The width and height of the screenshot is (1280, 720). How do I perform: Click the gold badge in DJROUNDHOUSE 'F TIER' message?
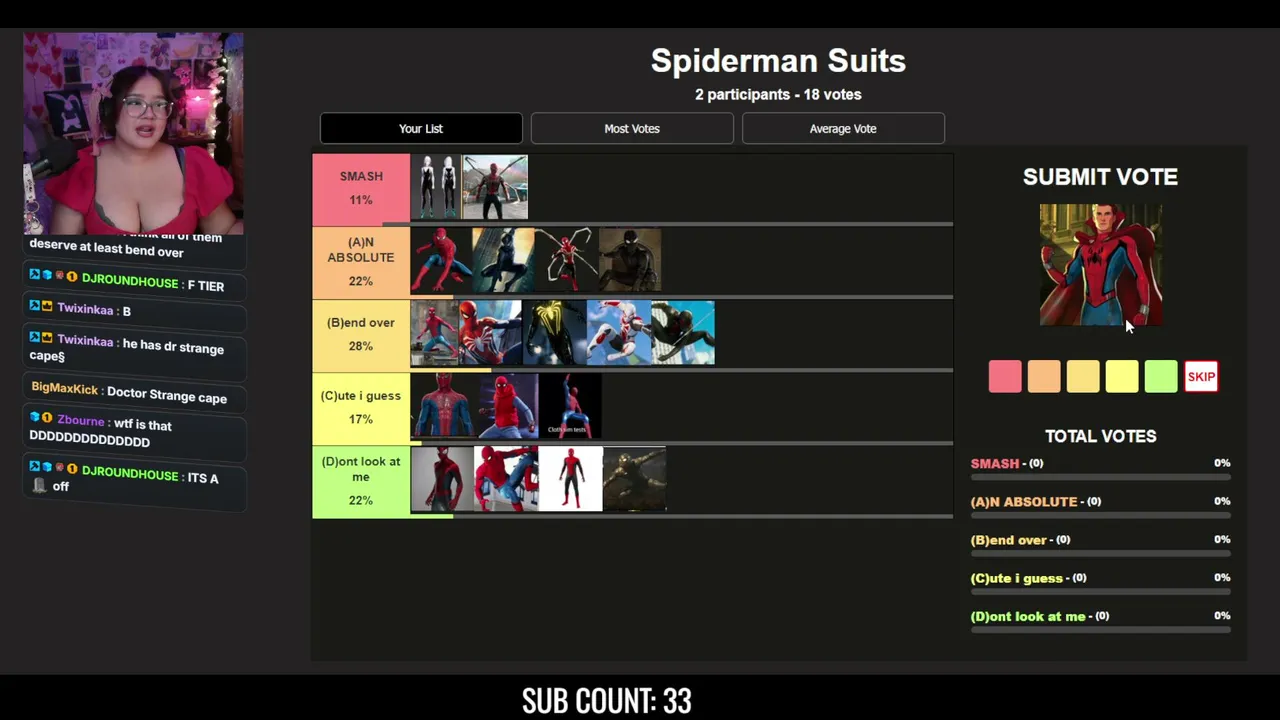(71, 277)
